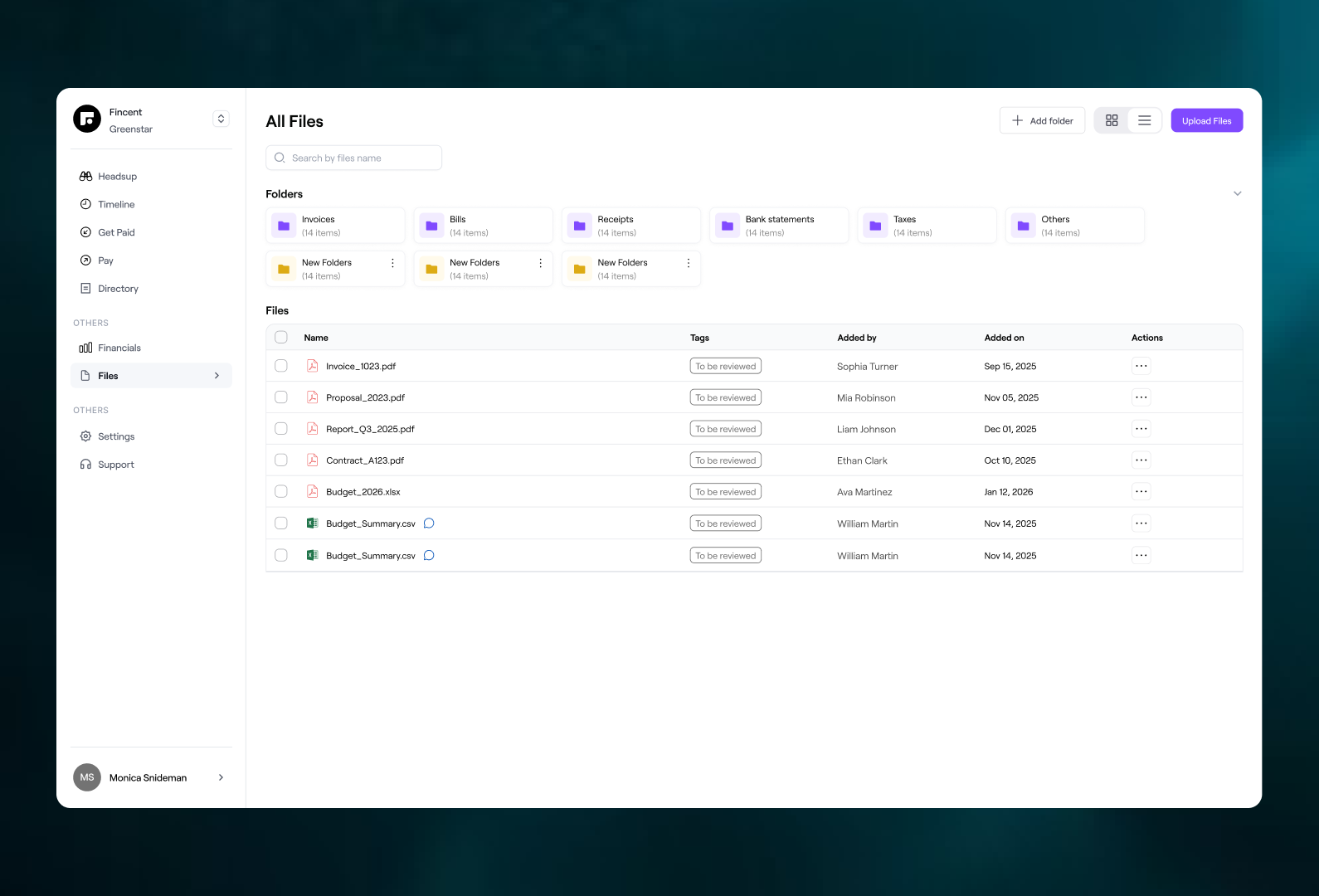The image size is (1319, 896).
Task: Toggle the select-all files checkbox
Action: pos(281,338)
